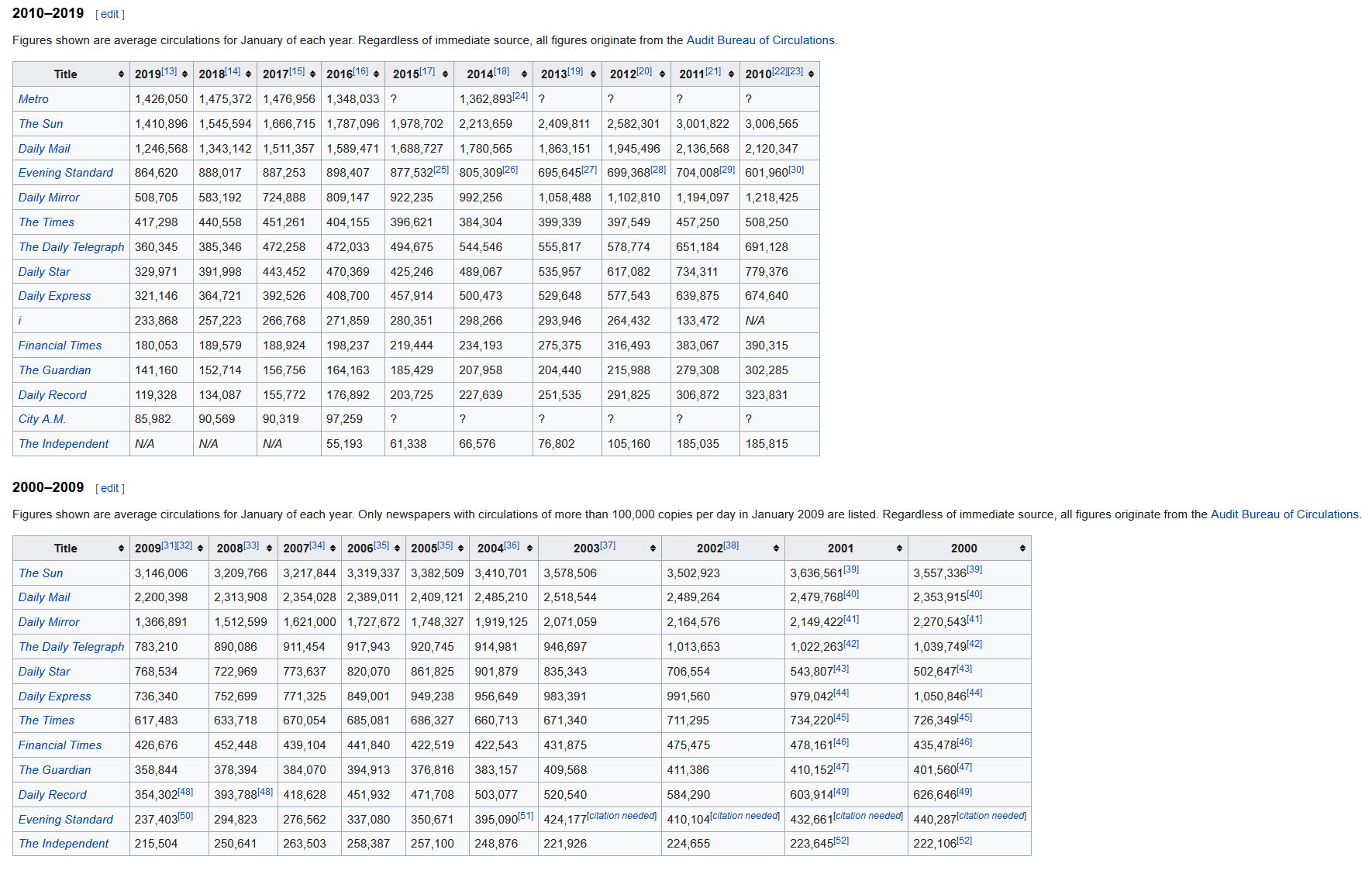The width and height of the screenshot is (1372, 877).
Task: Edit the 2010–2019 section
Action: 109,14
